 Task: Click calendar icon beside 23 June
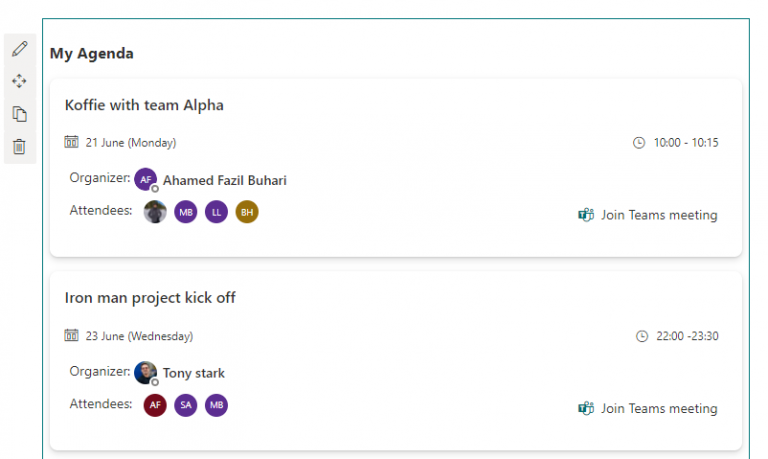tap(71, 336)
